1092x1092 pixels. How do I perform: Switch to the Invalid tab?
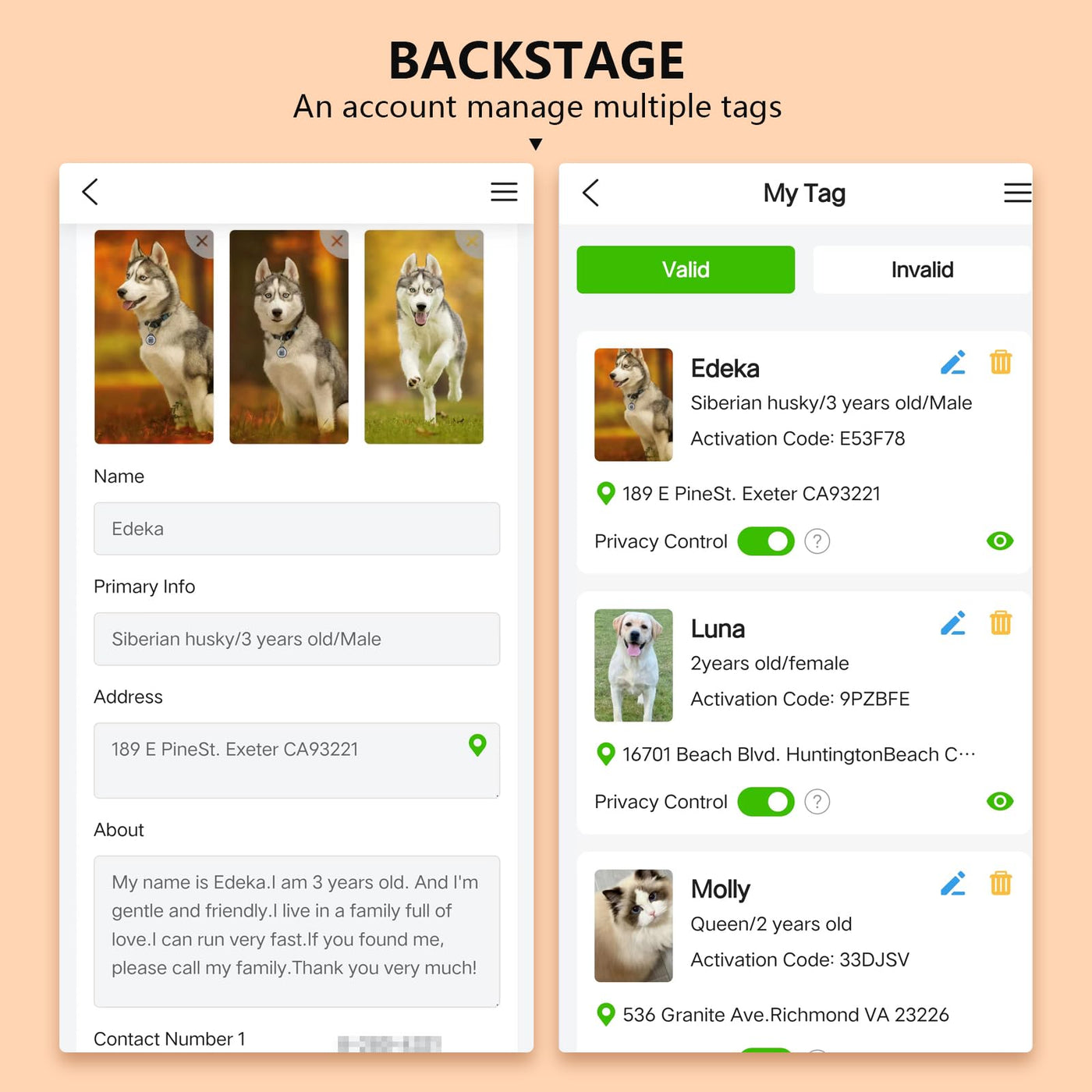pos(922,270)
